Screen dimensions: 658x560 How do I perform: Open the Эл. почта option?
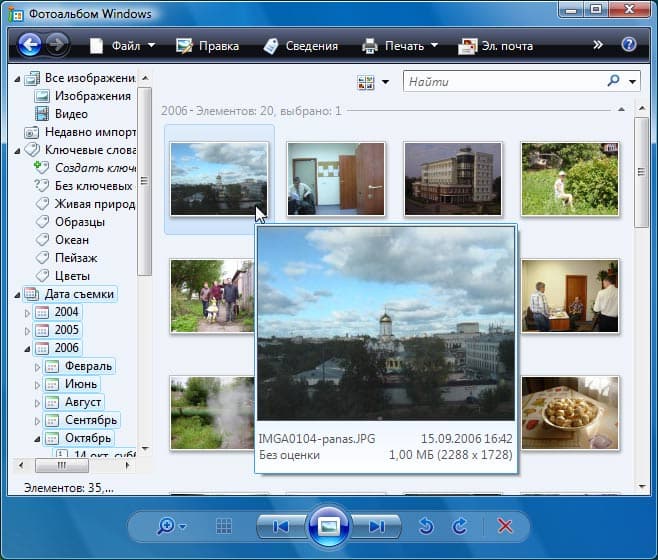coord(496,45)
